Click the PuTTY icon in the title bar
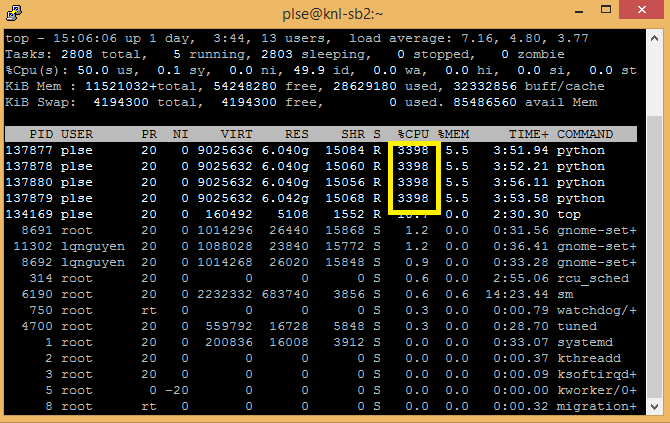Viewport: 670px width, 423px height. pyautogui.click(x=14, y=13)
